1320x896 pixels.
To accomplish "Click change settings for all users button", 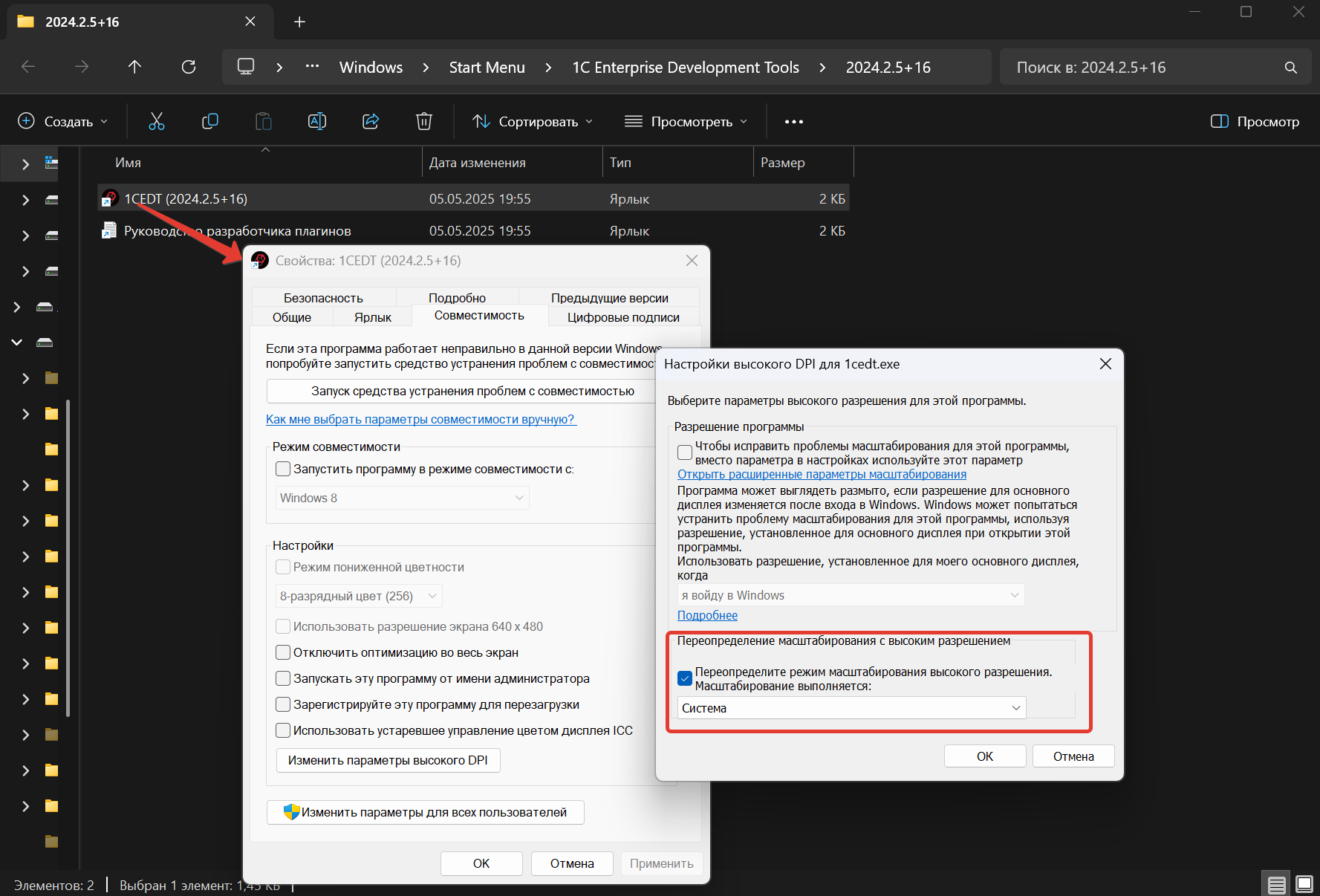I will click(426, 812).
